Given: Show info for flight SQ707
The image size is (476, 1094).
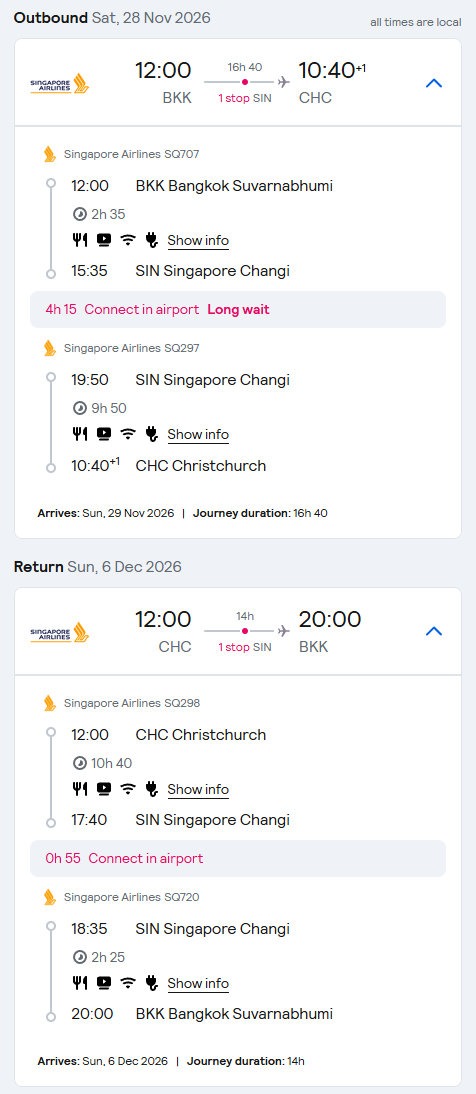Looking at the screenshot, I should (x=198, y=241).
